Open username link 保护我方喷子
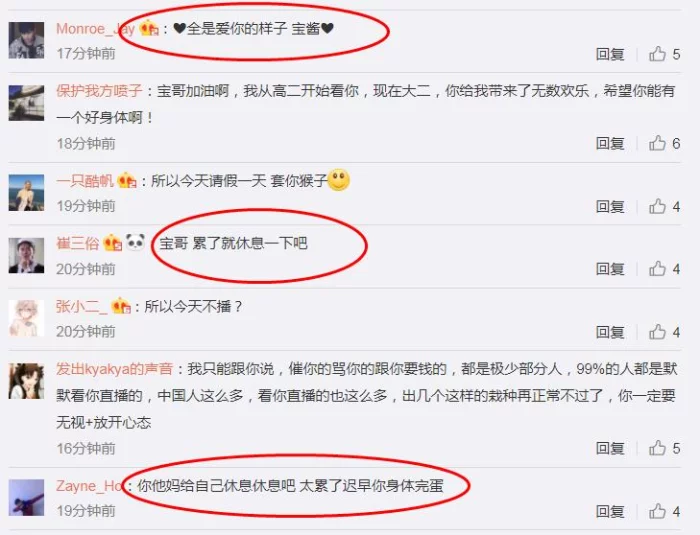The image size is (700, 535). (x=99, y=91)
